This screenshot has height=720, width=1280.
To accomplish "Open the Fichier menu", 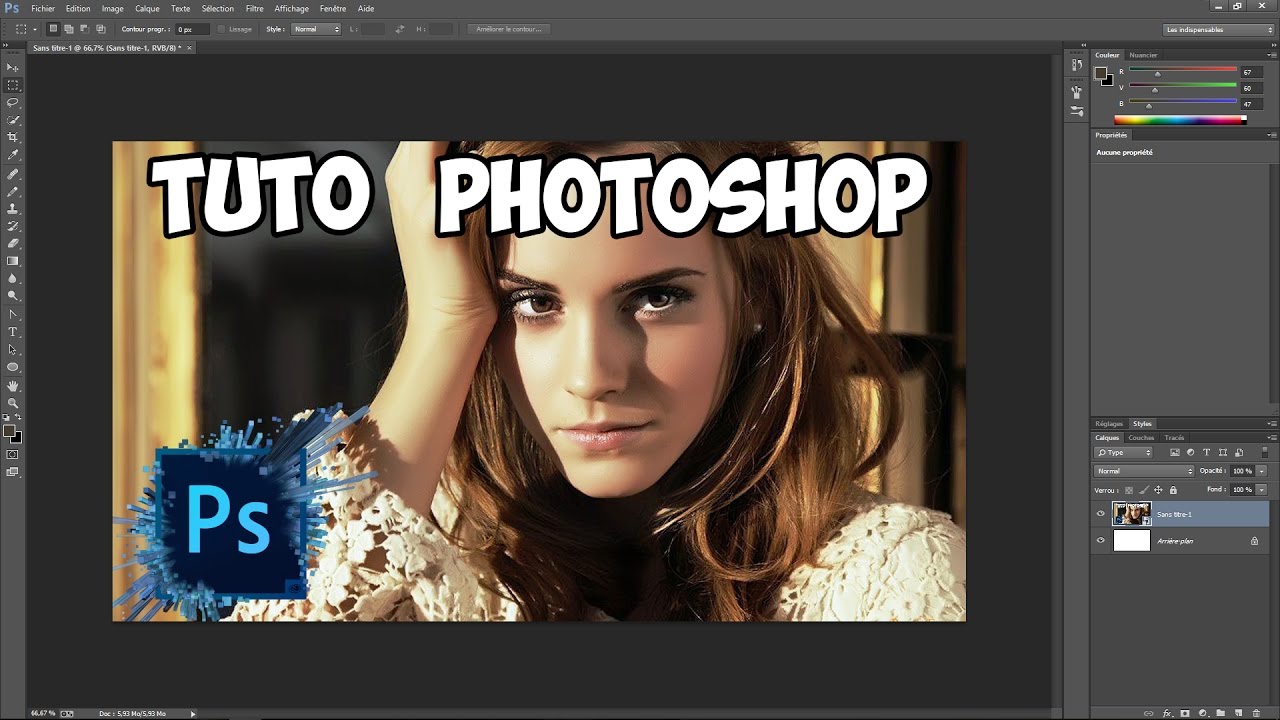I will (x=43, y=8).
